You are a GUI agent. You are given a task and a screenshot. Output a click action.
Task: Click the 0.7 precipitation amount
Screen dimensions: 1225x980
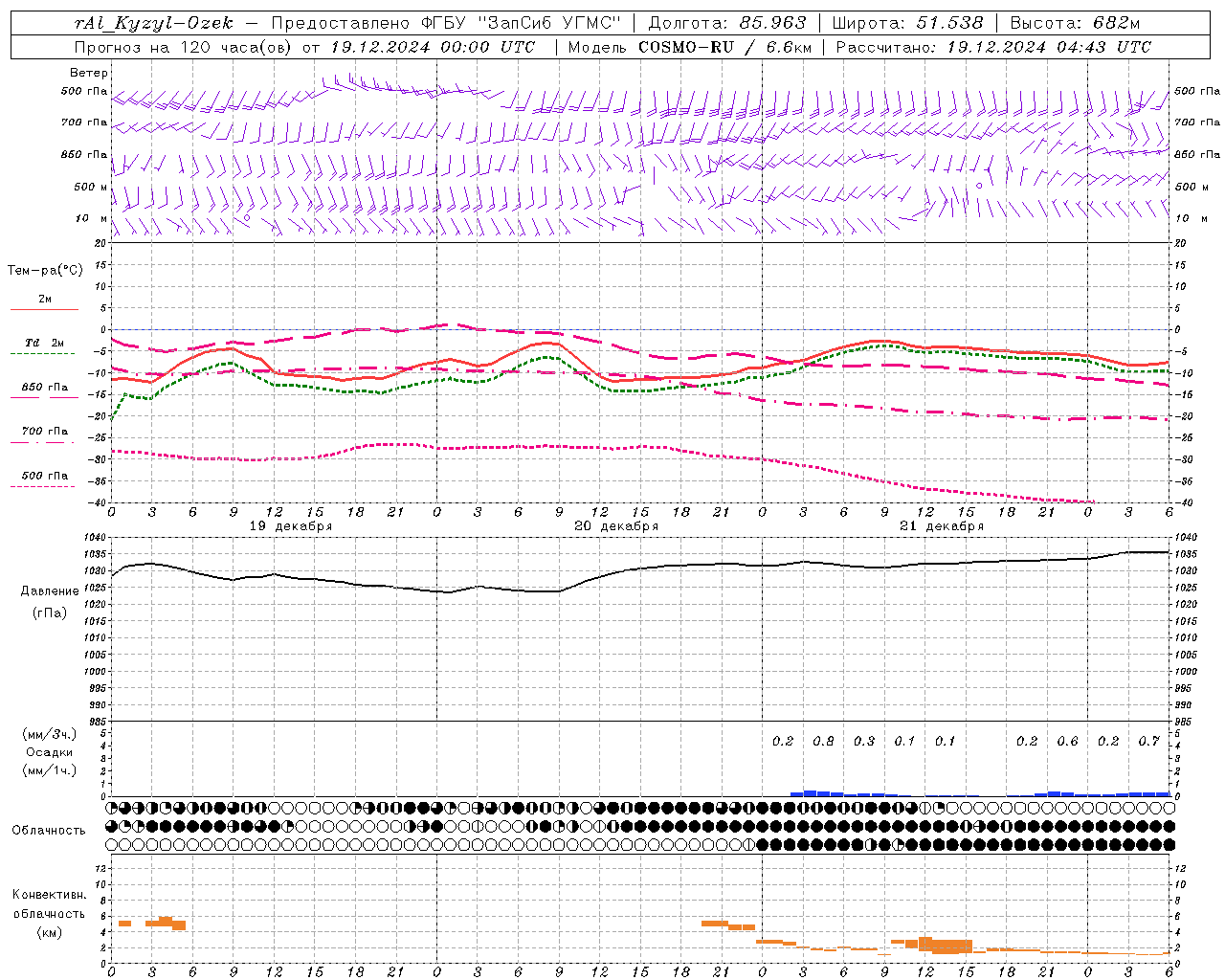click(x=1148, y=741)
